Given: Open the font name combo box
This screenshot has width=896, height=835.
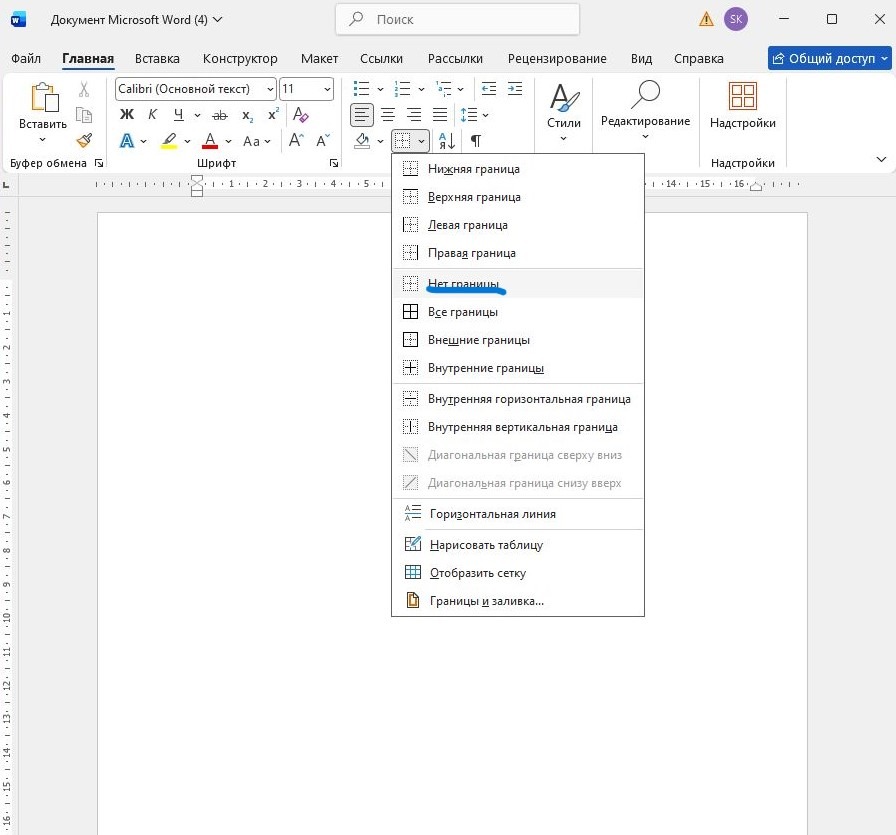Looking at the screenshot, I should click(195, 89).
